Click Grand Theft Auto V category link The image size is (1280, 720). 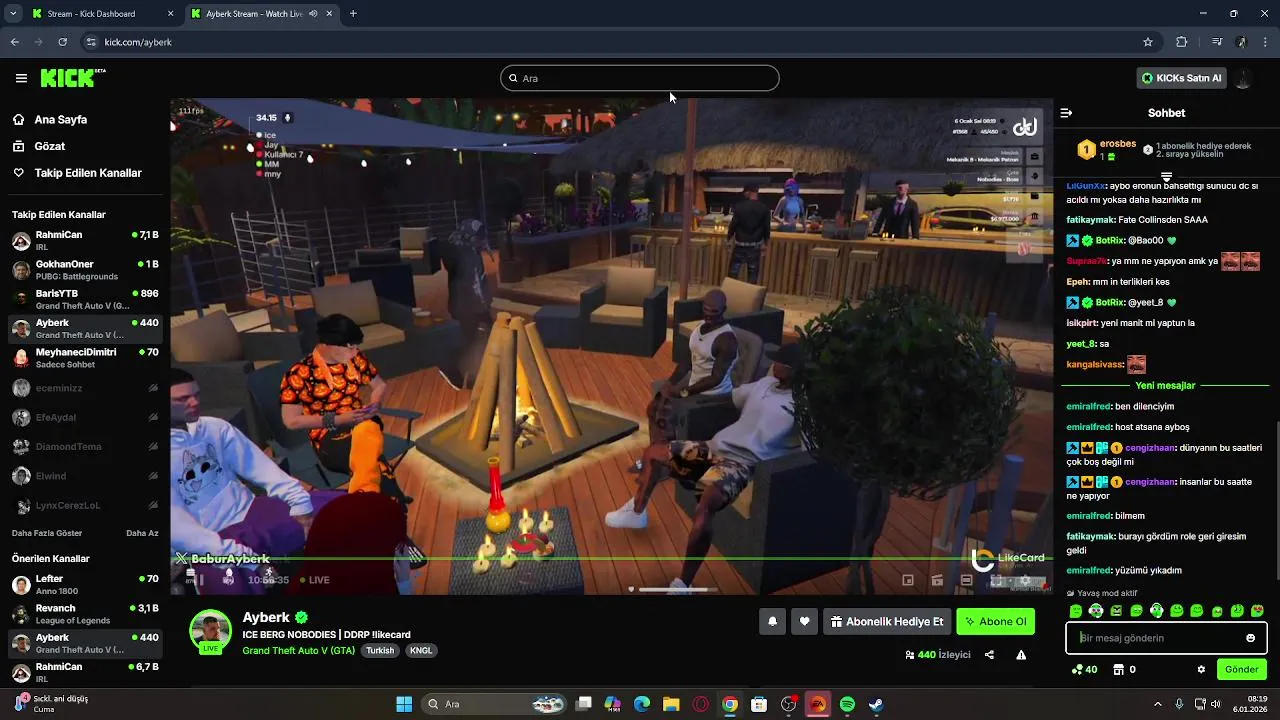coord(298,650)
